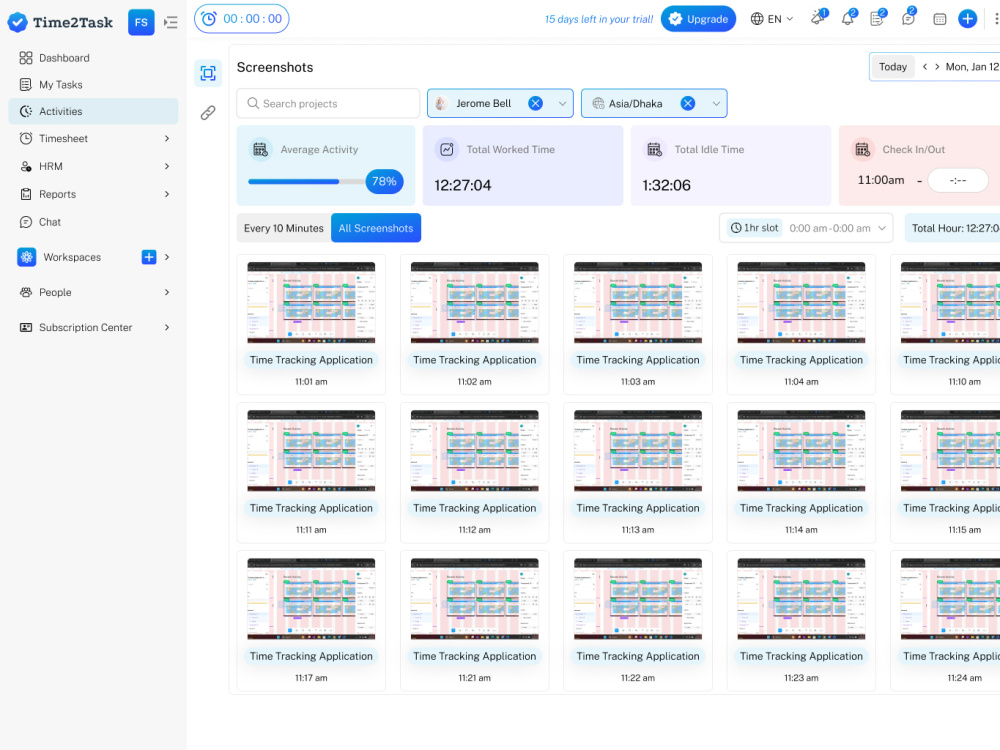1000x750 pixels.
Task: Open the 11:14 am screenshot thumbnail
Action: coord(801,450)
